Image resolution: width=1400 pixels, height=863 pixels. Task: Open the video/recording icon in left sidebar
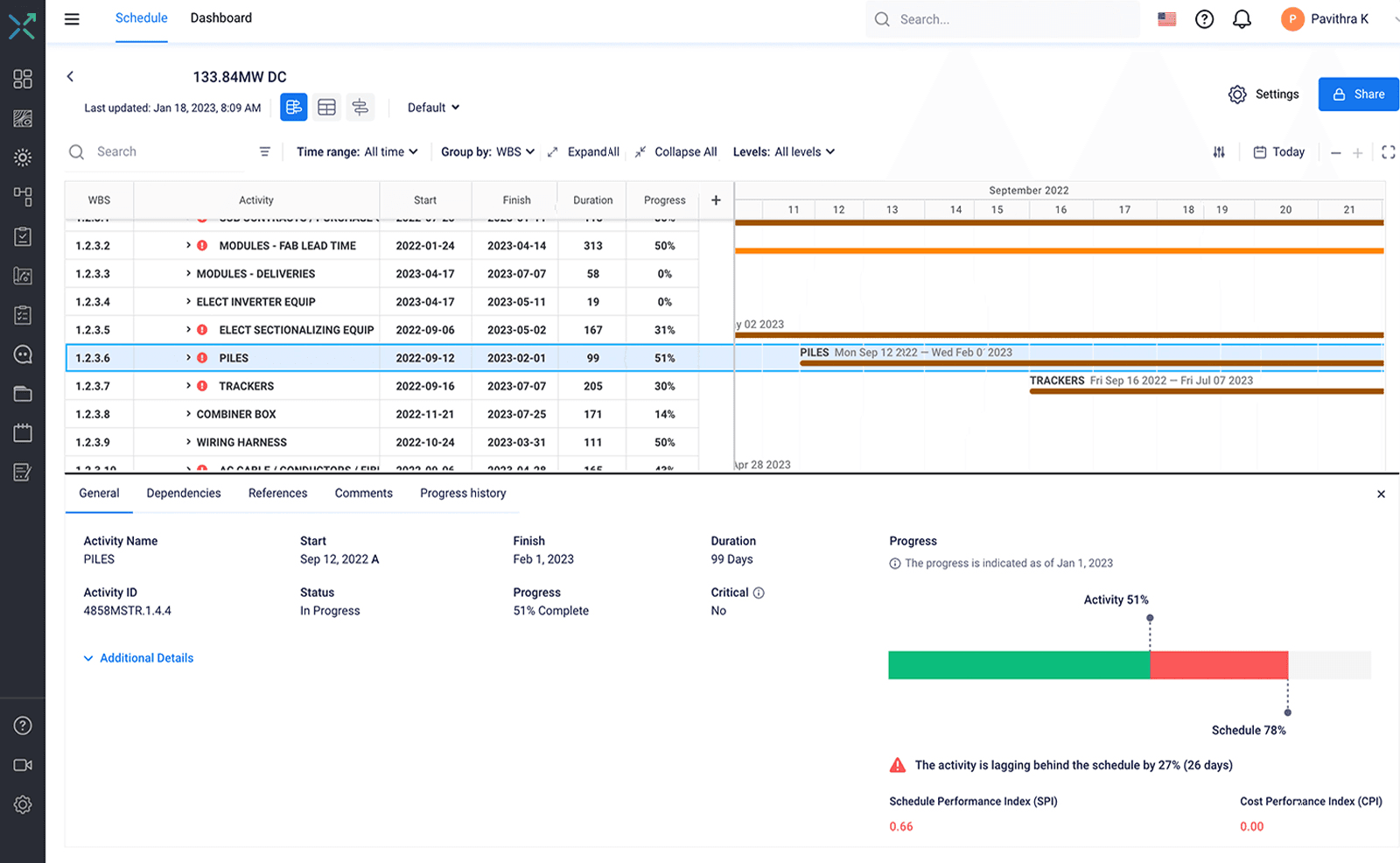pos(22,764)
